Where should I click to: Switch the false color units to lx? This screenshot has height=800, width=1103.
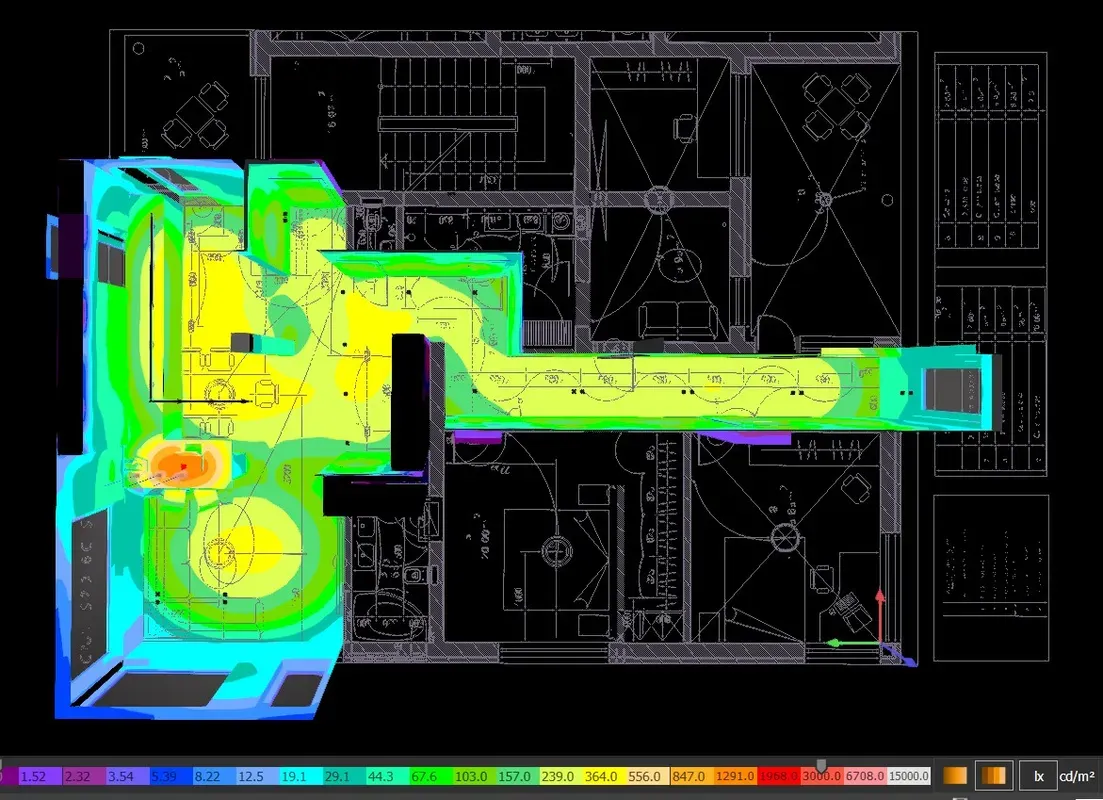tap(1038, 776)
